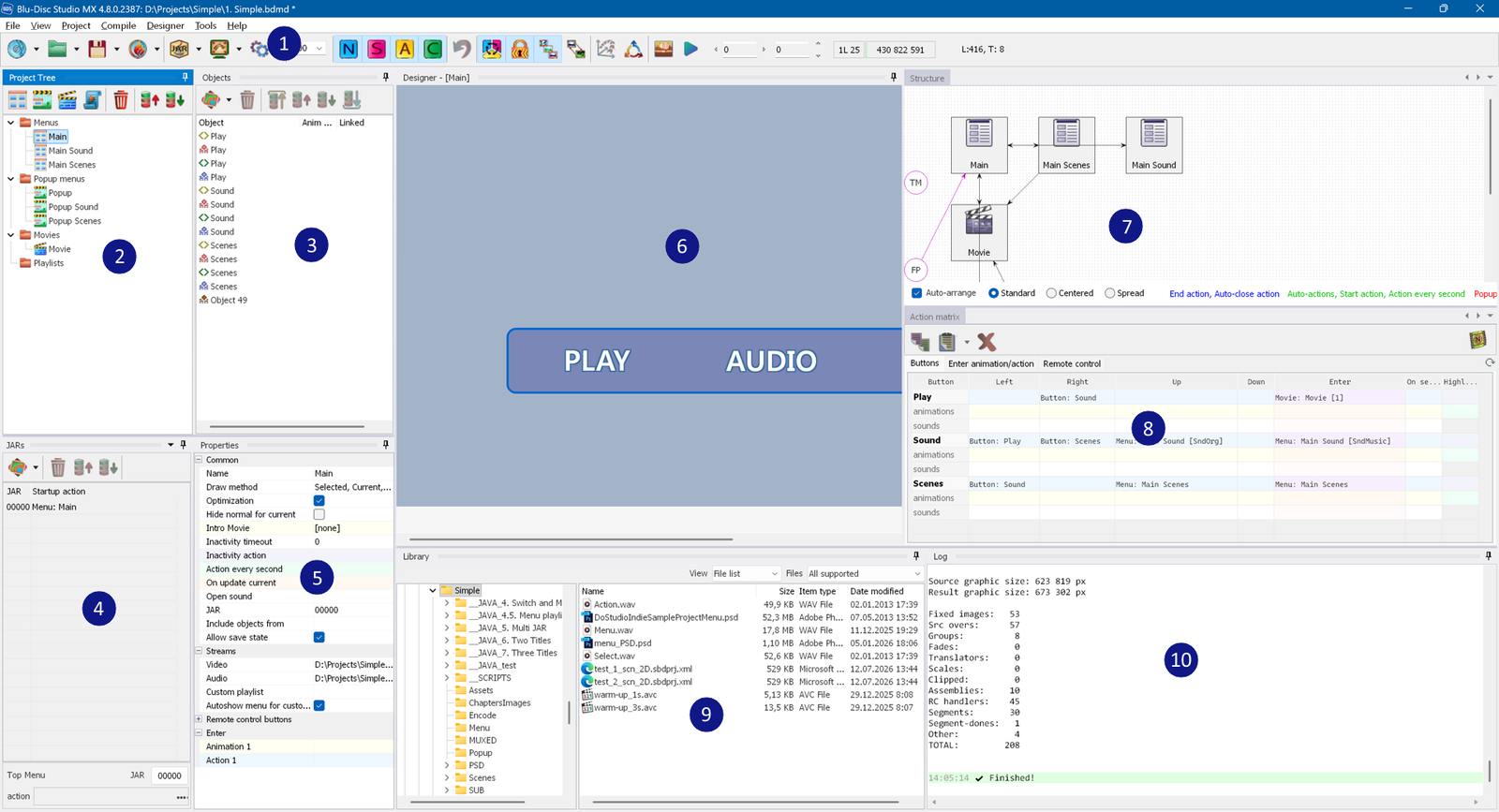
Task: Open the Compile menu
Action: click(119, 25)
